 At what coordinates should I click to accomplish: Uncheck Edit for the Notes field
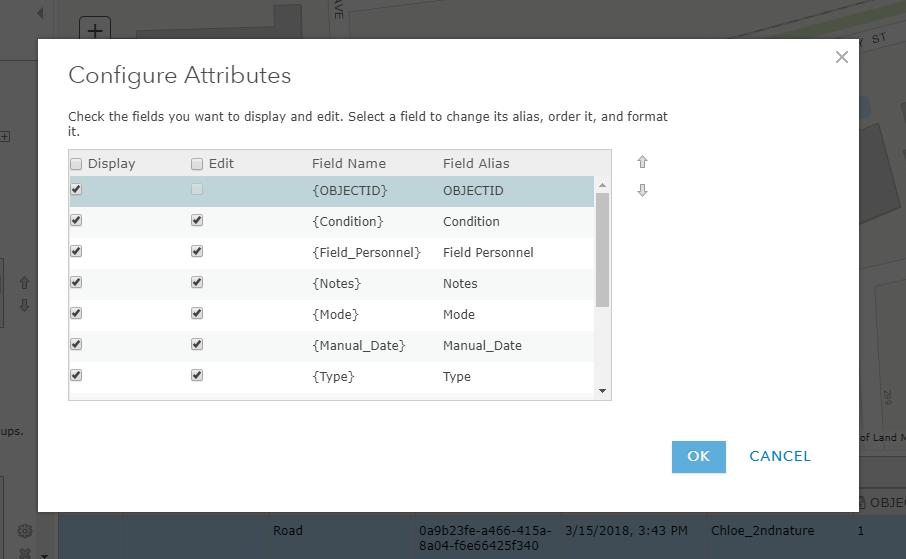pyautogui.click(x=197, y=283)
